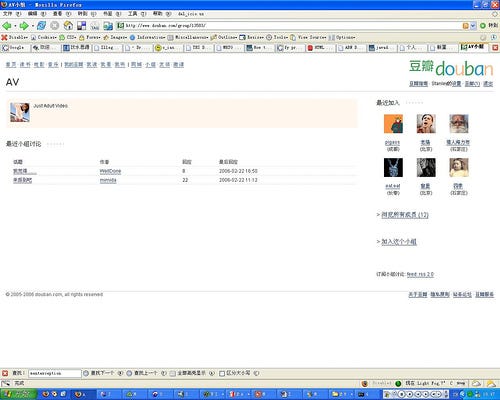Switch to the active AV小组 tab

473,47
